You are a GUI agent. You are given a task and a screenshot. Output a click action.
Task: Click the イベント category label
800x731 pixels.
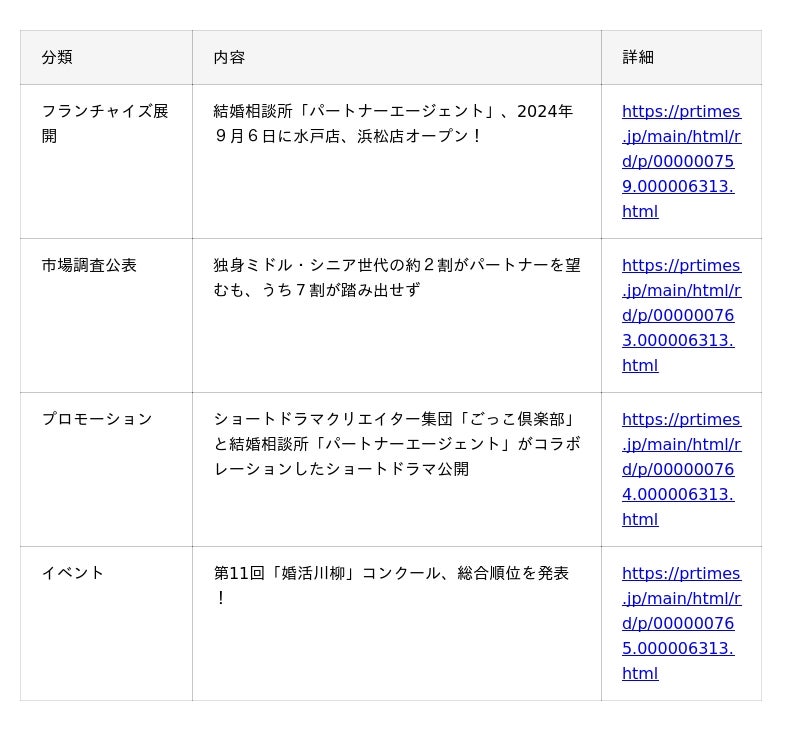click(x=73, y=573)
